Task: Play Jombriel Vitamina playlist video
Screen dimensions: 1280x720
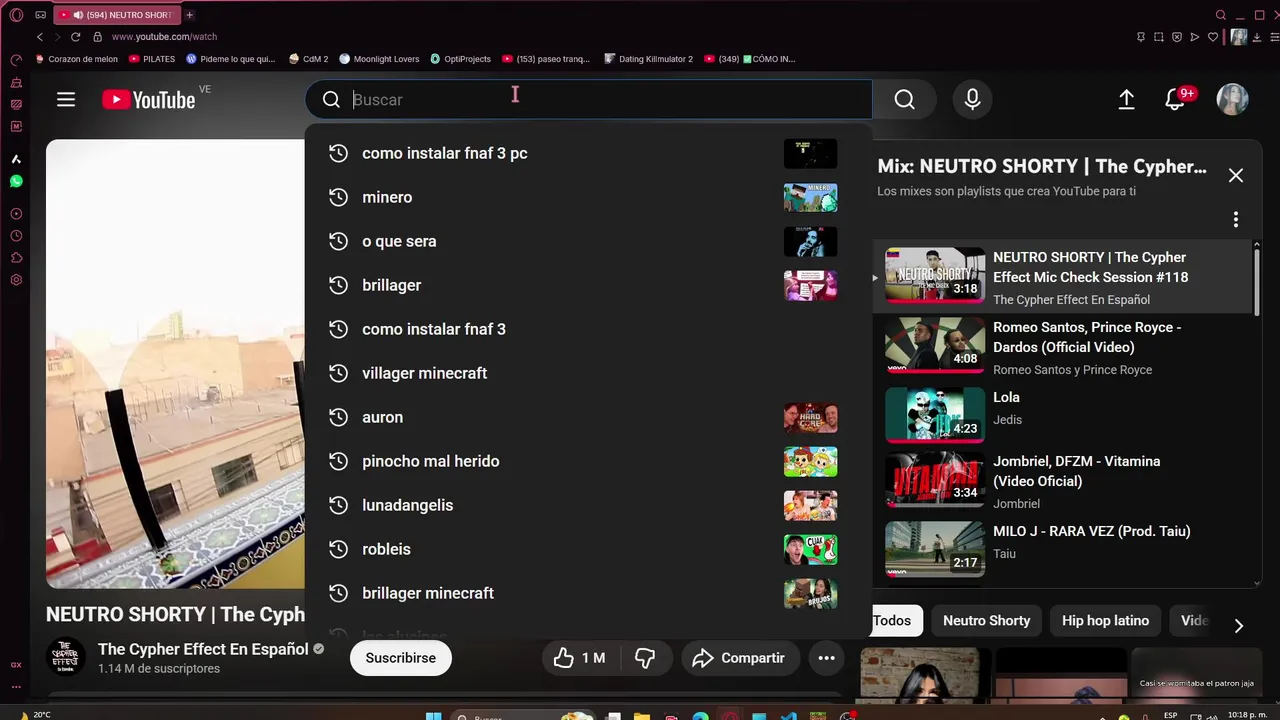Action: coord(1063,481)
